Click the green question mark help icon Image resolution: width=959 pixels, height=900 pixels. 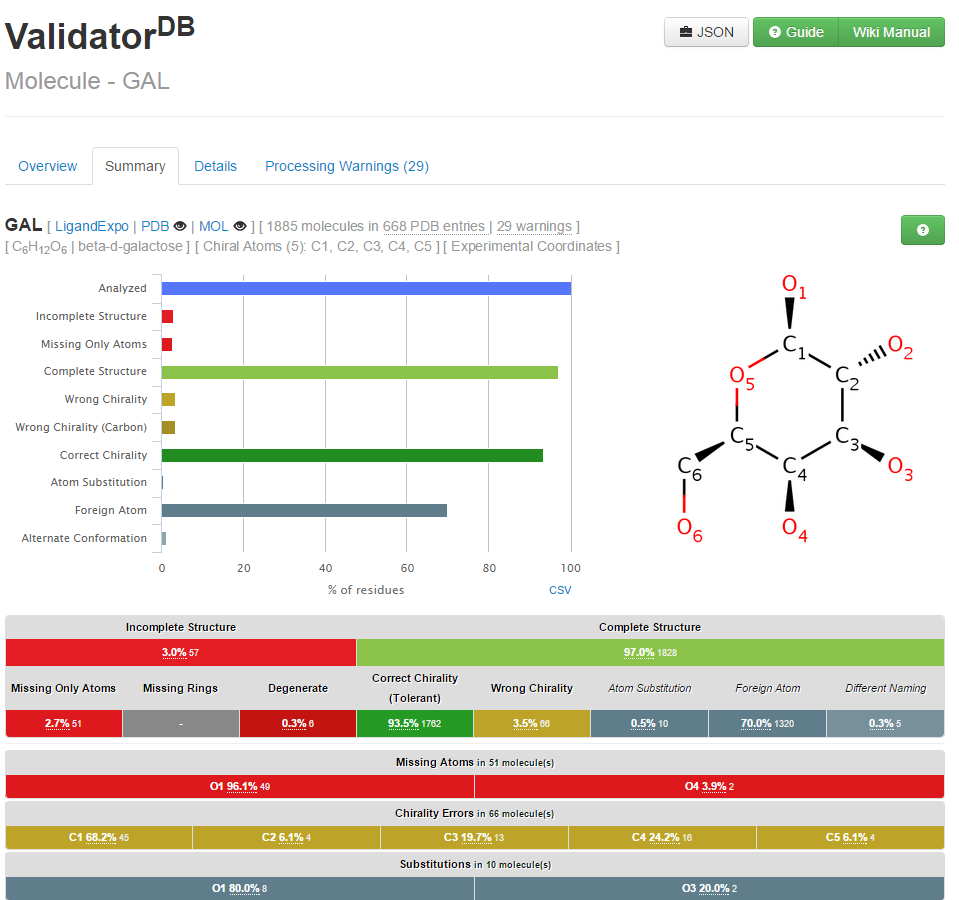click(x=922, y=230)
